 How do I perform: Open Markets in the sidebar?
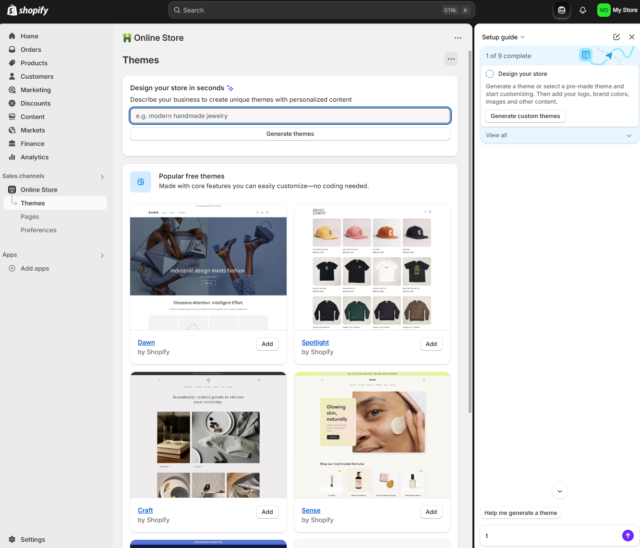pyautogui.click(x=33, y=130)
